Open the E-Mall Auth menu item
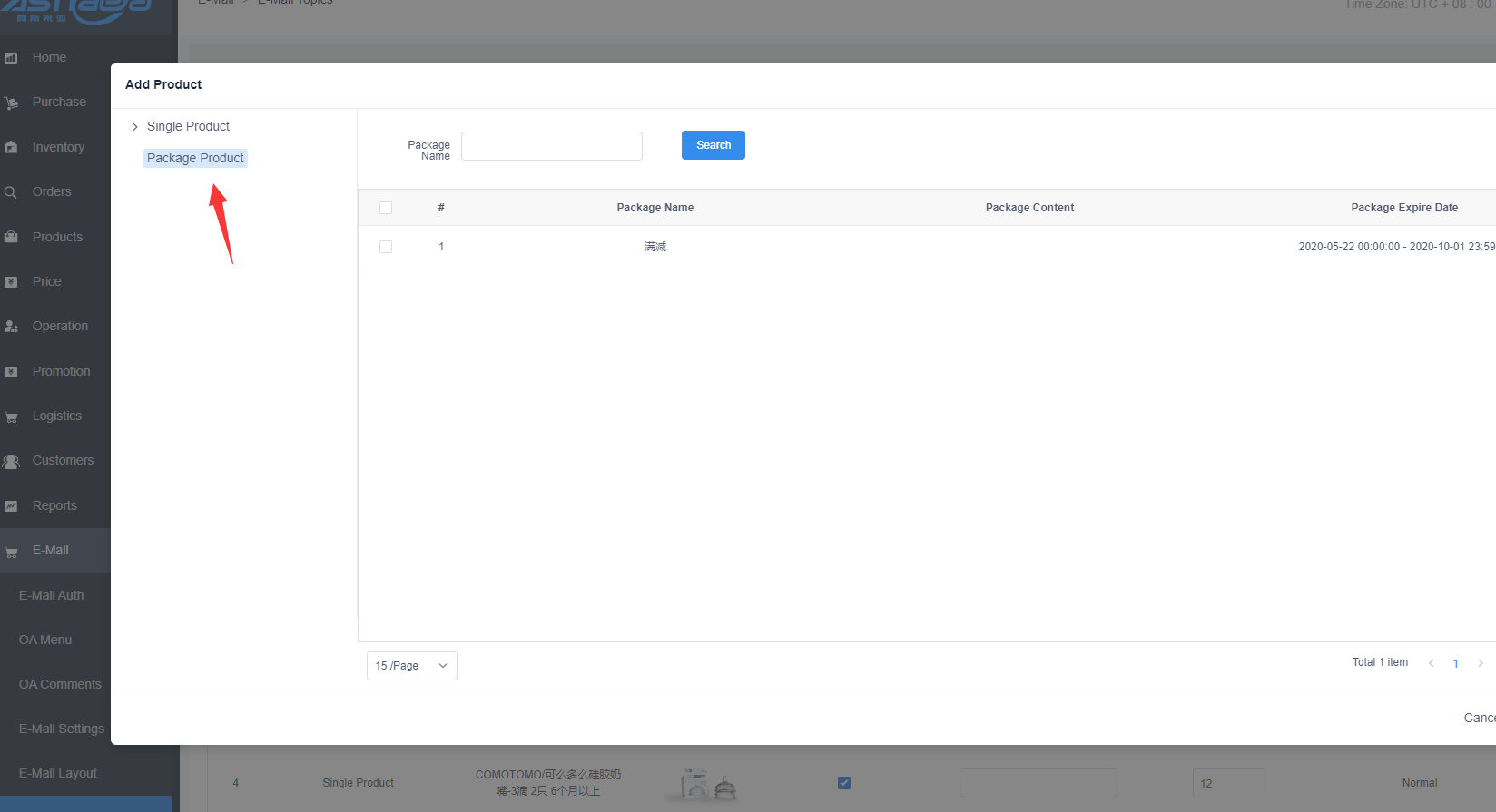1496x812 pixels. [x=52, y=595]
